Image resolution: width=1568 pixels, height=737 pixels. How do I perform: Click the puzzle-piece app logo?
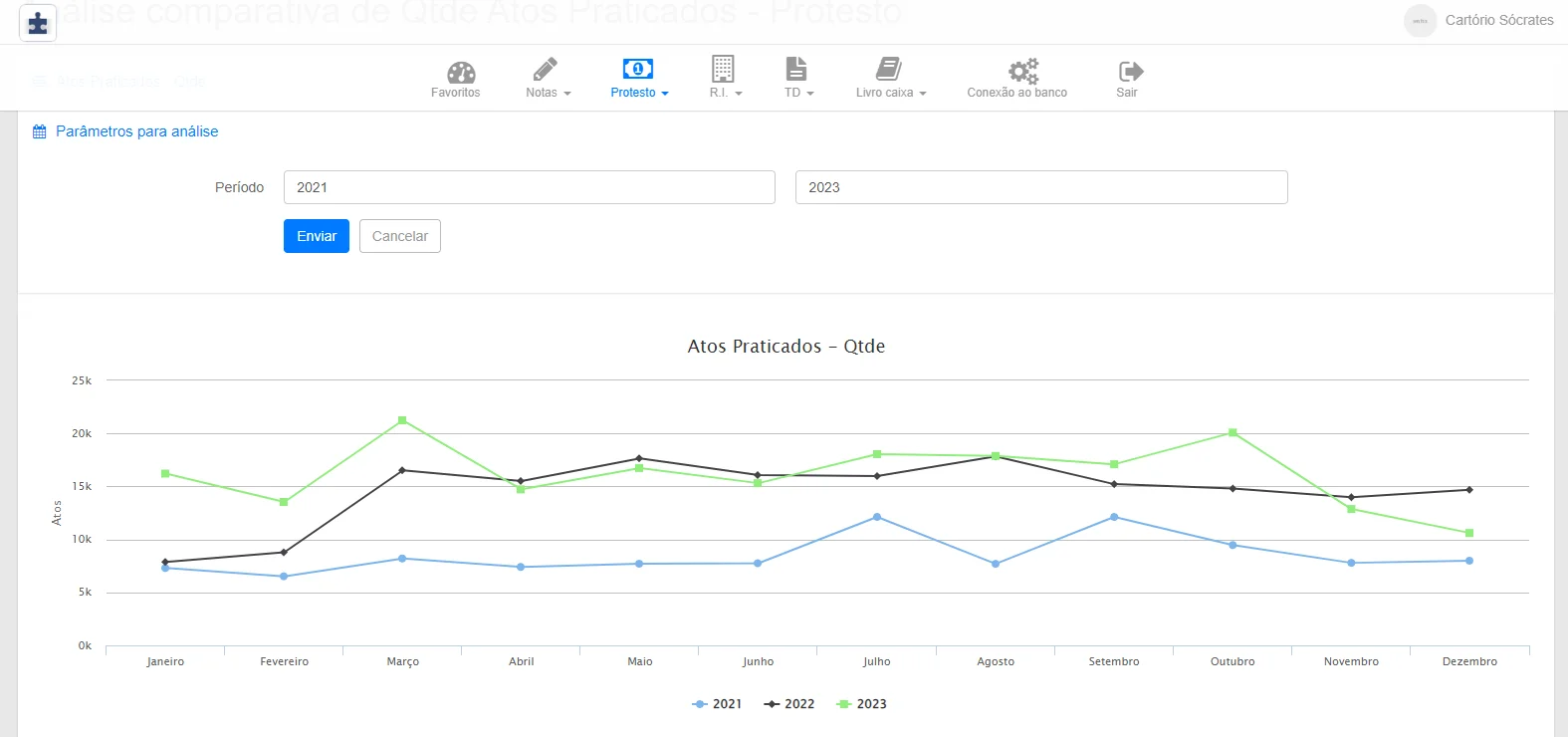point(38,23)
